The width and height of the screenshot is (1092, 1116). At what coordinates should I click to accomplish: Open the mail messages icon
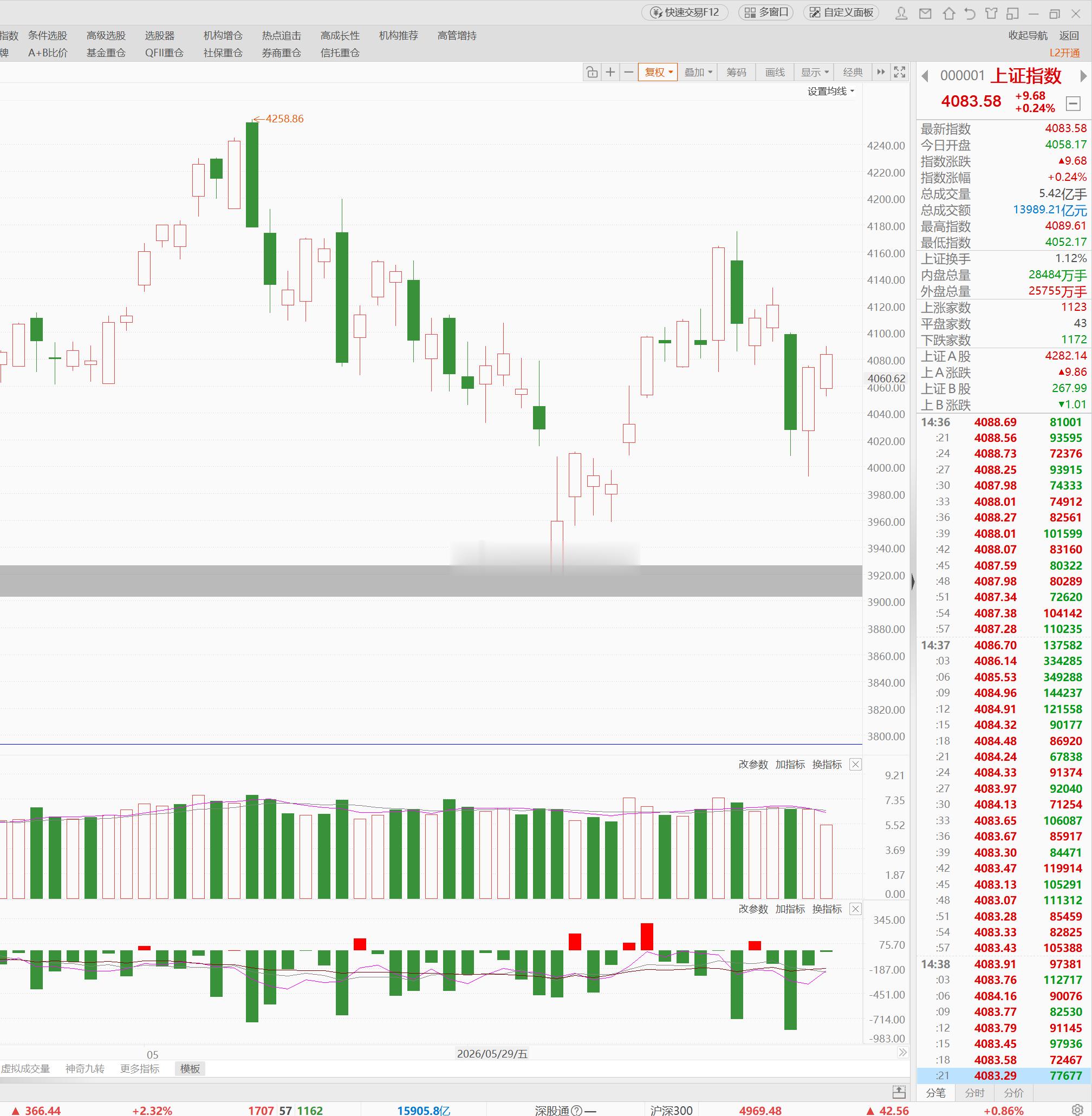coord(925,12)
